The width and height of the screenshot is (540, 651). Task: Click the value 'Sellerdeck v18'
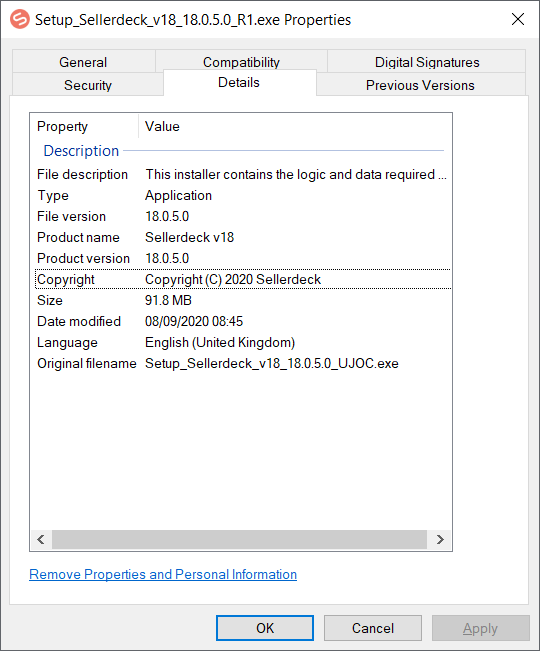point(190,237)
